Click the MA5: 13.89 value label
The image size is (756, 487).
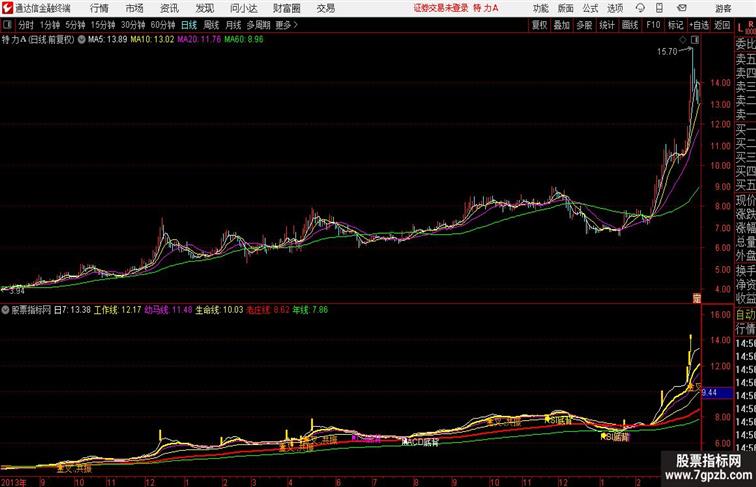pyautogui.click(x=108, y=40)
